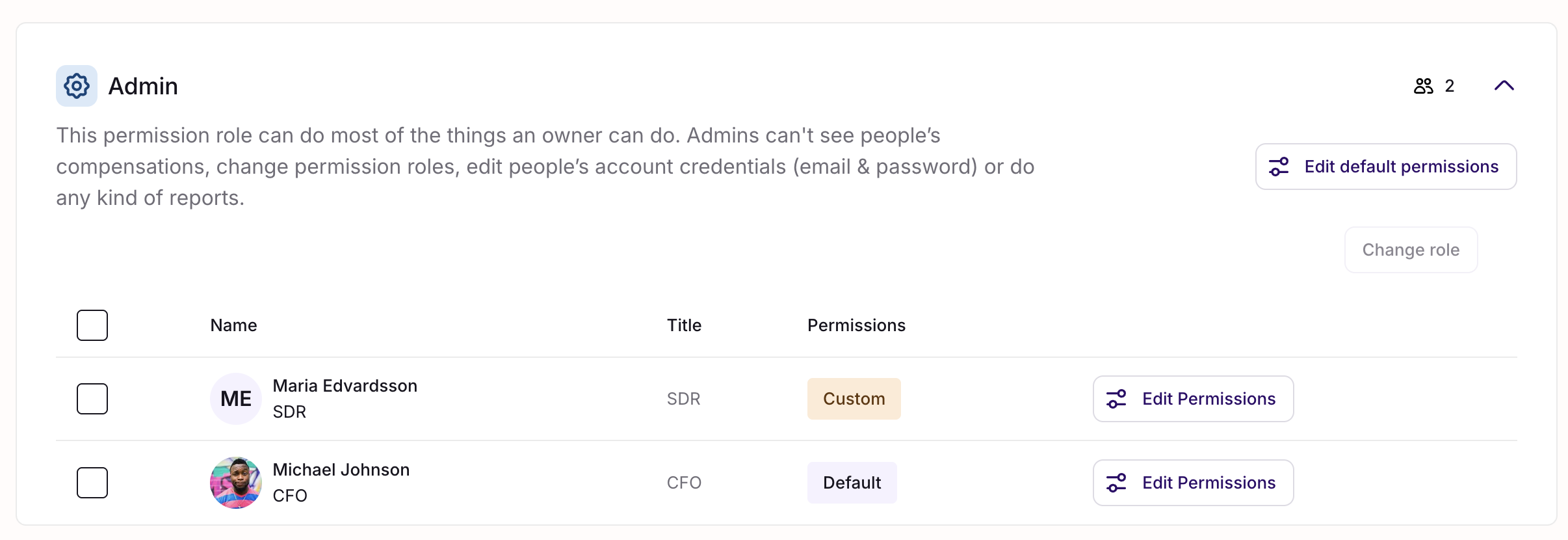Click Maria Edvardsson's ME initials avatar
1568x540 pixels.
(x=236, y=399)
